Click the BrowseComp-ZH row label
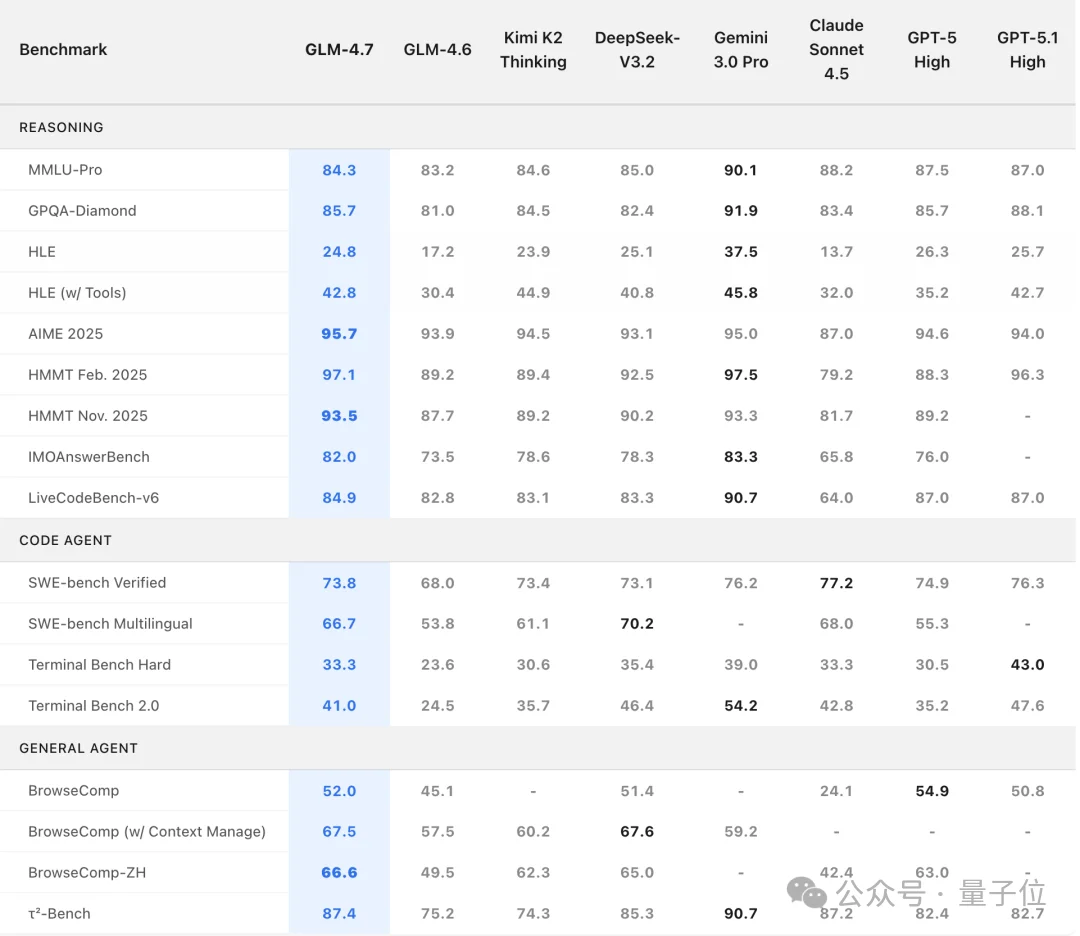Viewport: 1080px width, 936px height. 87,873
